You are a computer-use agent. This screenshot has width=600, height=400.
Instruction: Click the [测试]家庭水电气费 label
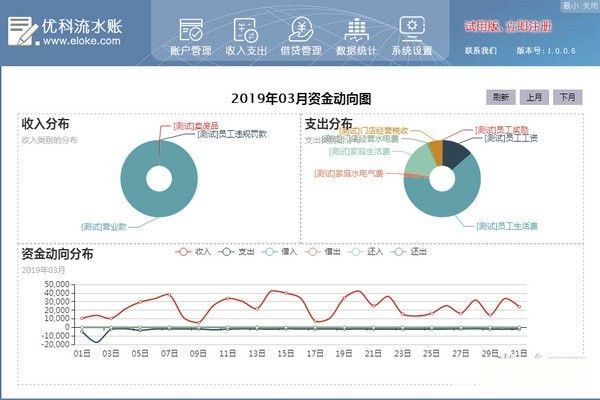tap(349, 173)
